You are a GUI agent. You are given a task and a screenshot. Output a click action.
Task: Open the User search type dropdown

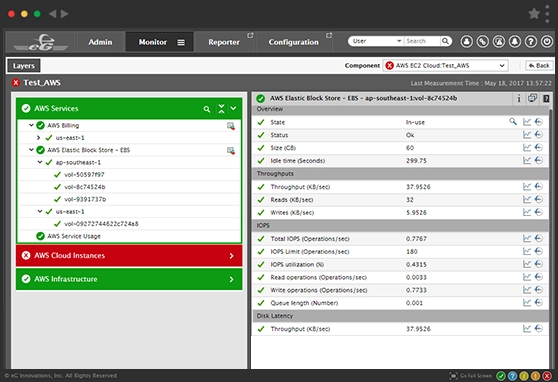pyautogui.click(x=377, y=41)
